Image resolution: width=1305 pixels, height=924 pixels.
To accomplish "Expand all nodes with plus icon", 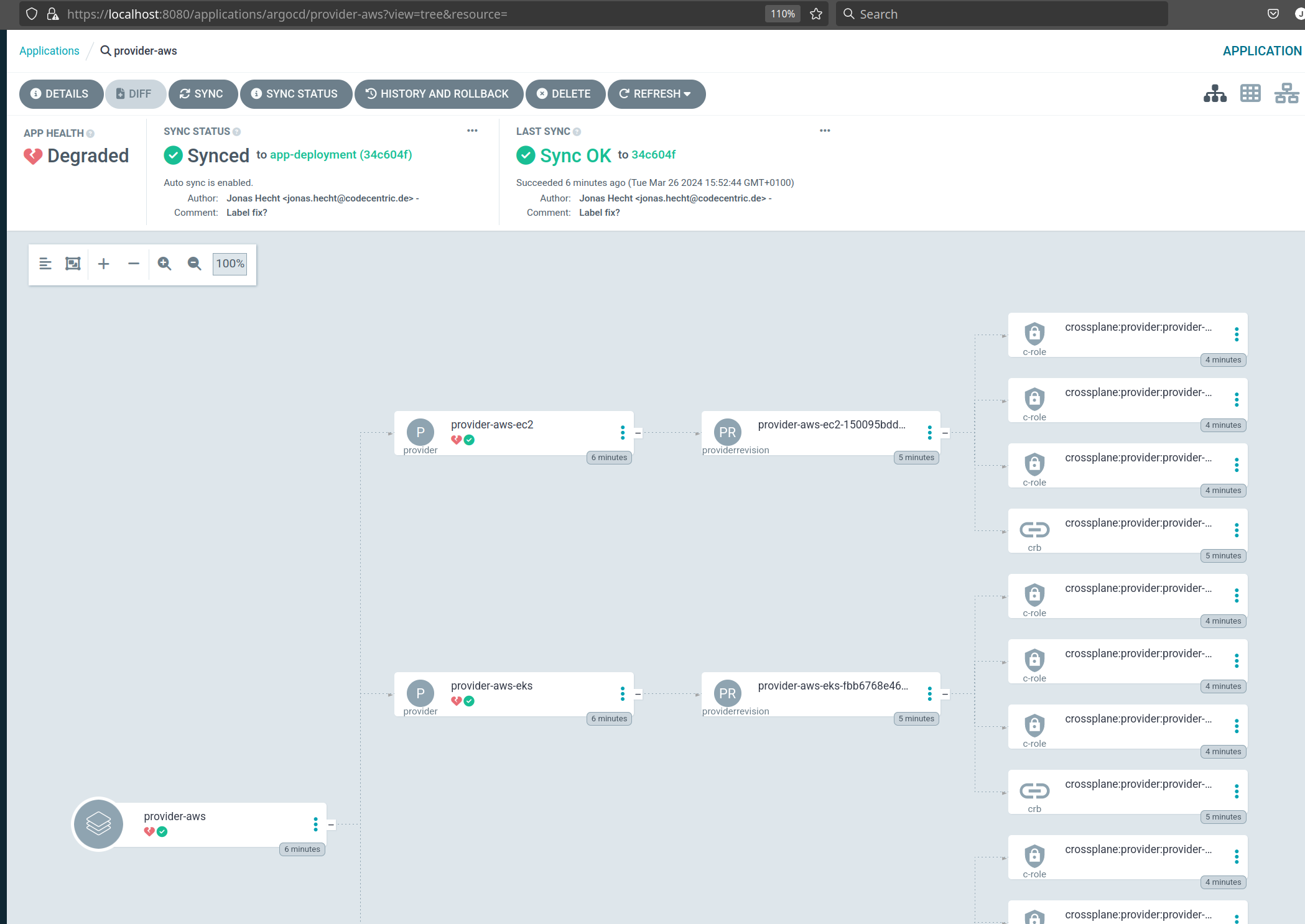I will point(104,264).
